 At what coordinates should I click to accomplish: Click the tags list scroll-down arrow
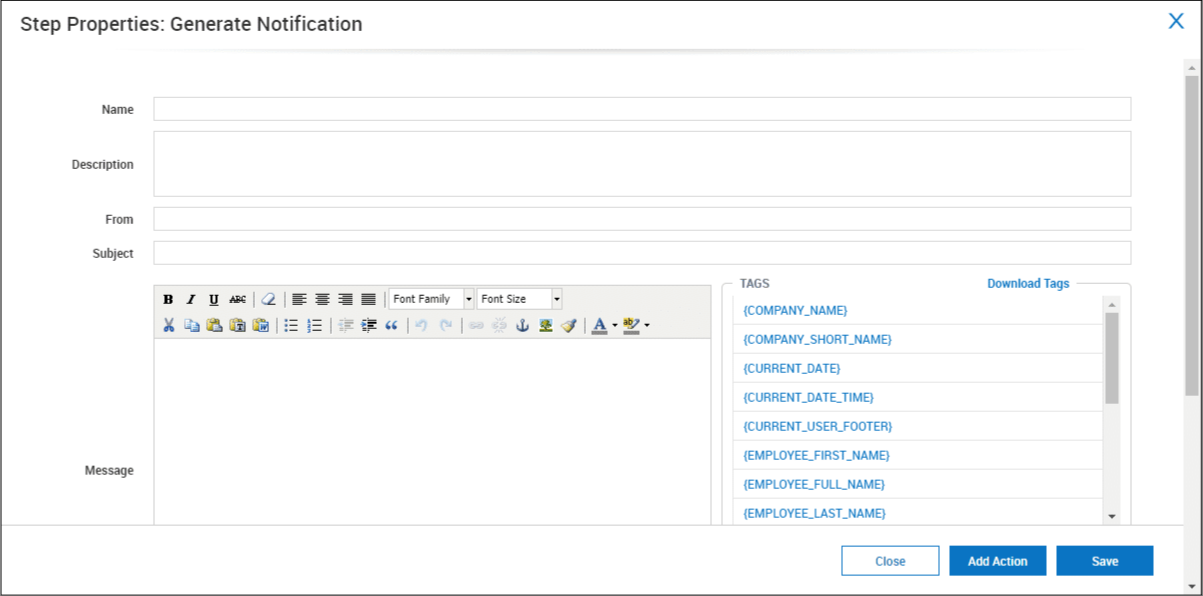click(1112, 516)
